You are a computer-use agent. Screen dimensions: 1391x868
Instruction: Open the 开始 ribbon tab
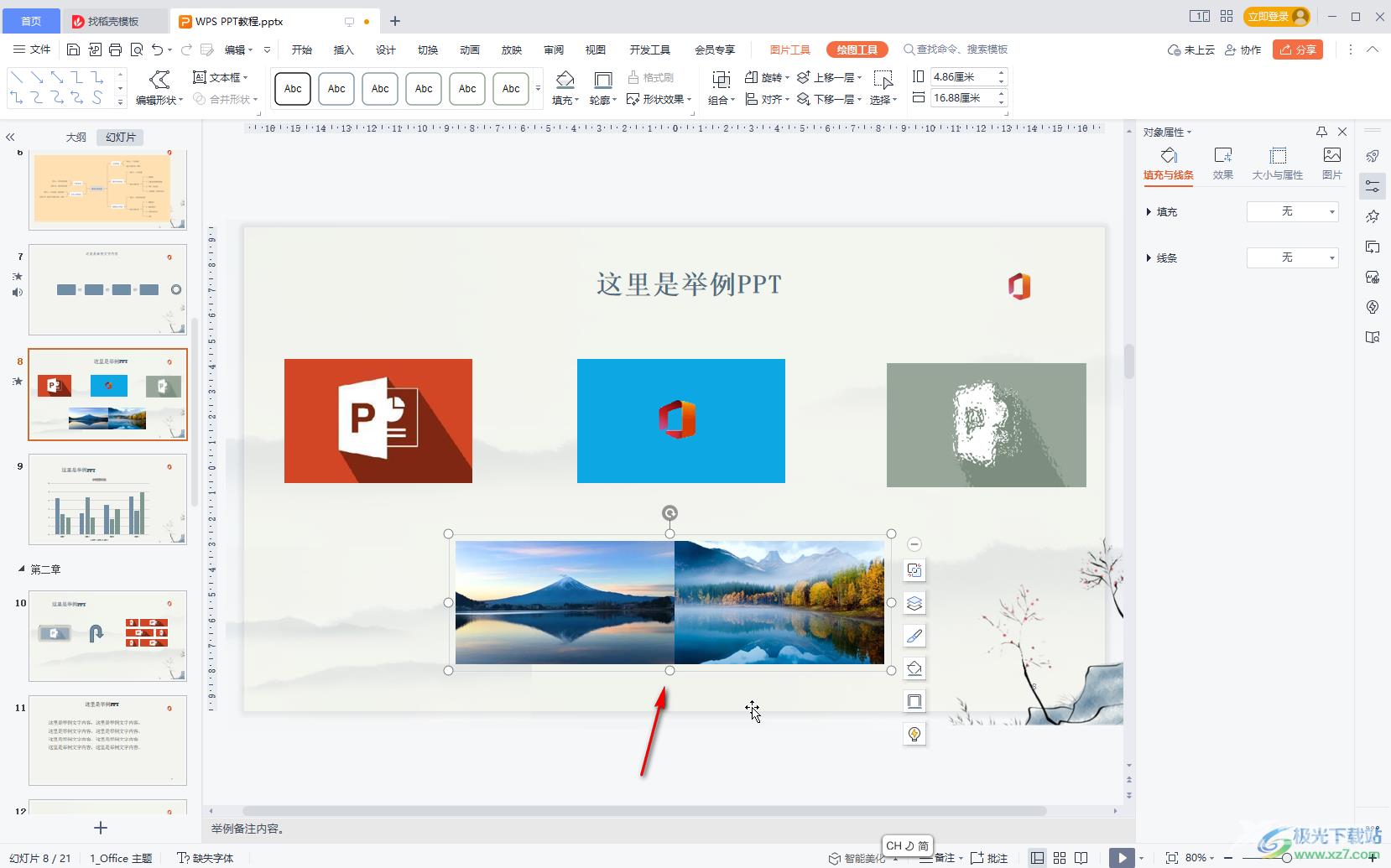[302, 49]
